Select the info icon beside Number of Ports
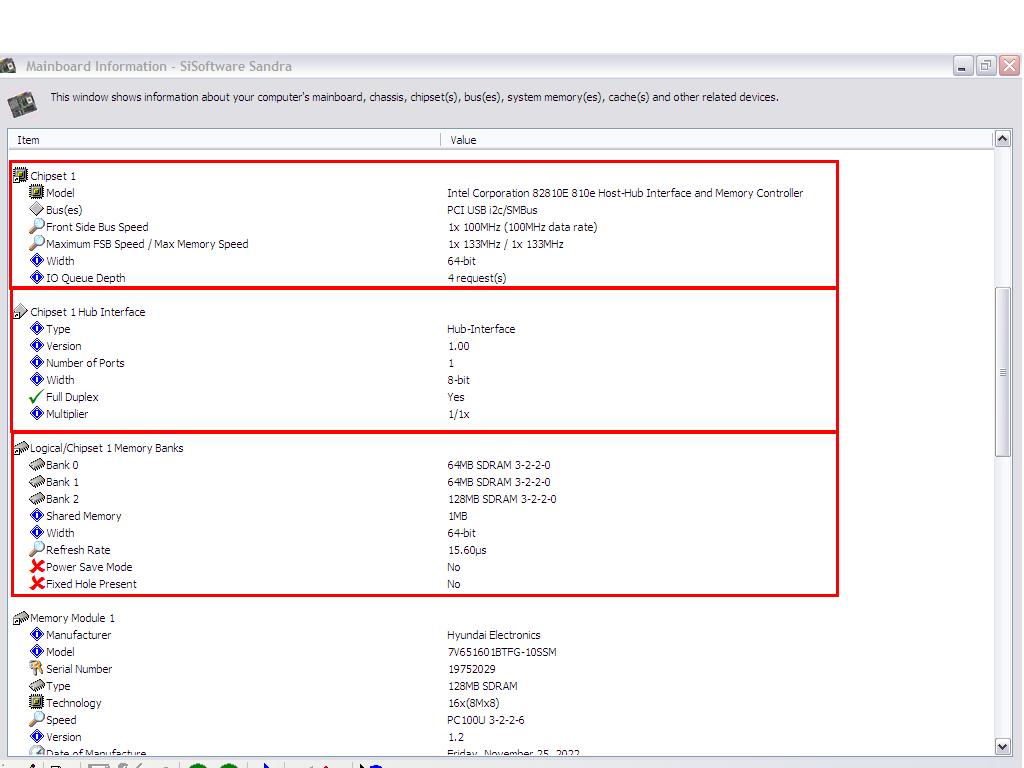Viewport: 1024px width, 768px height. (x=37, y=362)
